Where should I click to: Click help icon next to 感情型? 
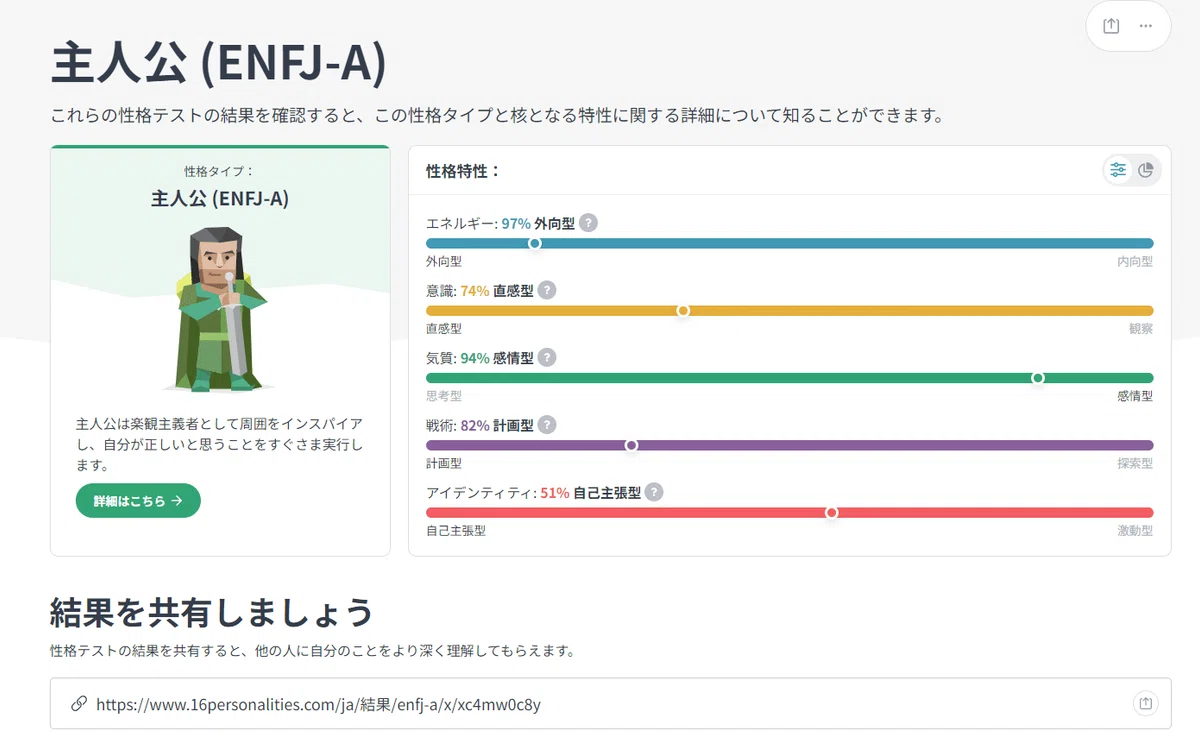(x=547, y=357)
